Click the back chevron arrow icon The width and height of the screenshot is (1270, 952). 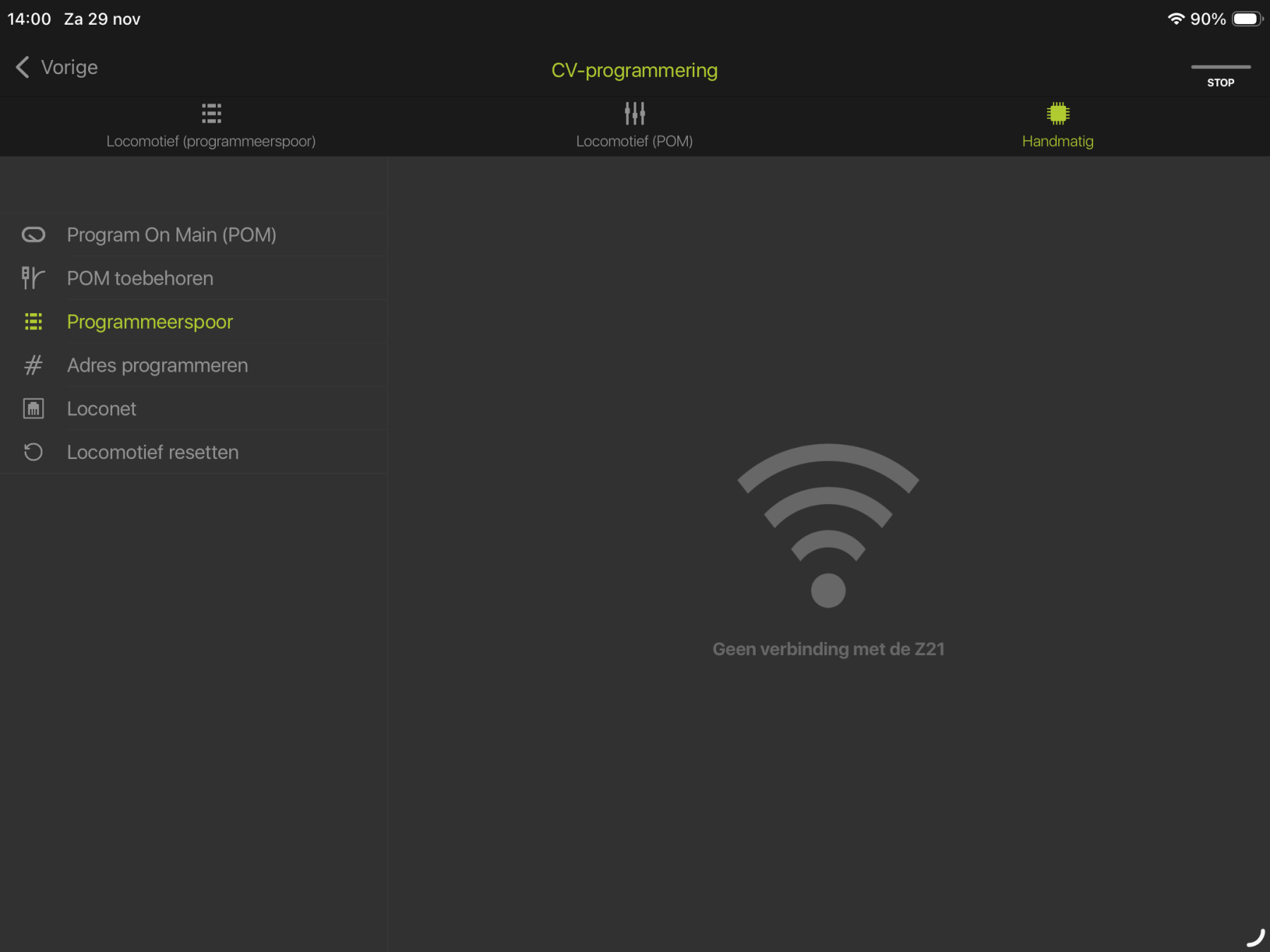pos(23,68)
